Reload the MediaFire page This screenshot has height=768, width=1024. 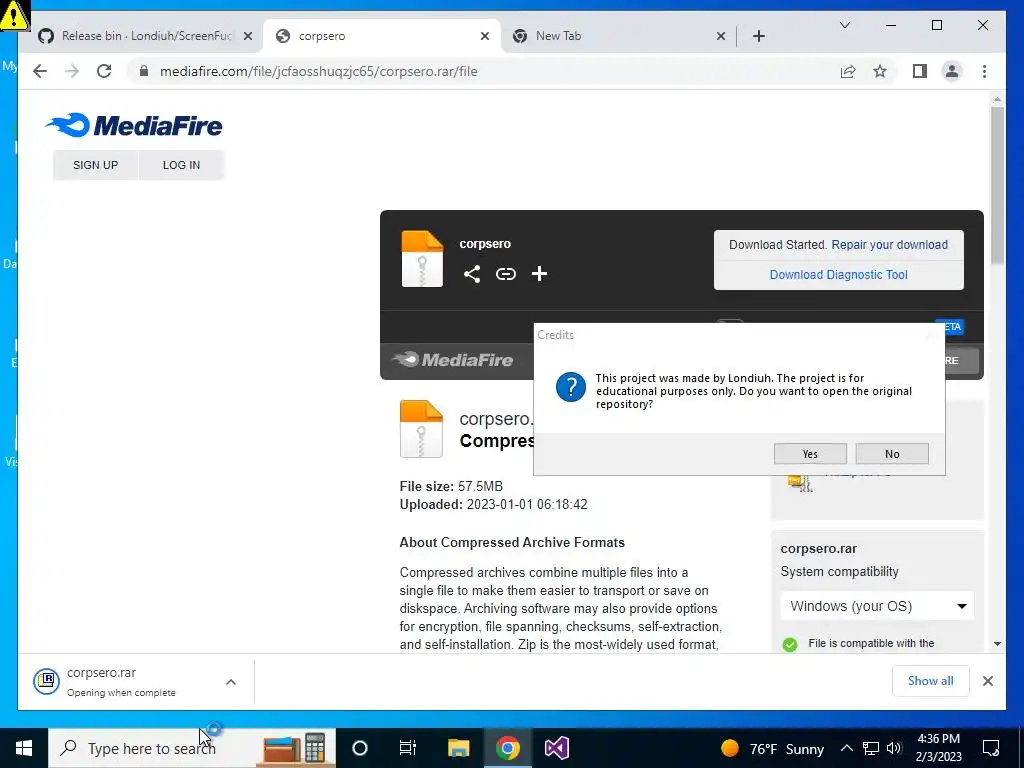point(104,71)
